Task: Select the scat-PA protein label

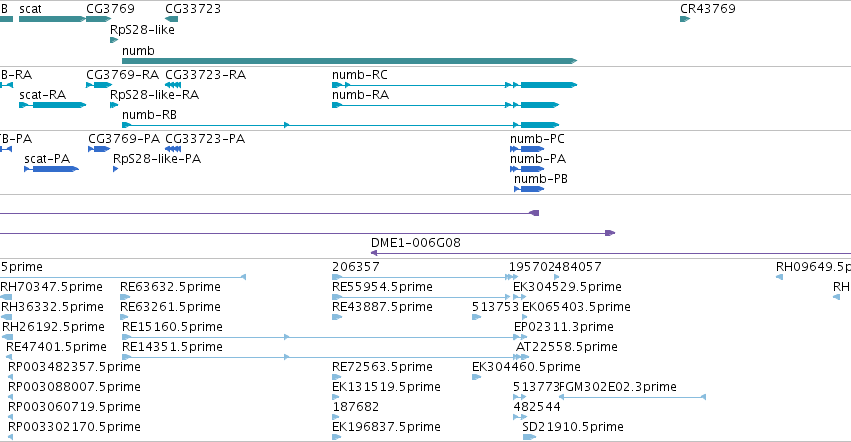Action: [x=47, y=159]
